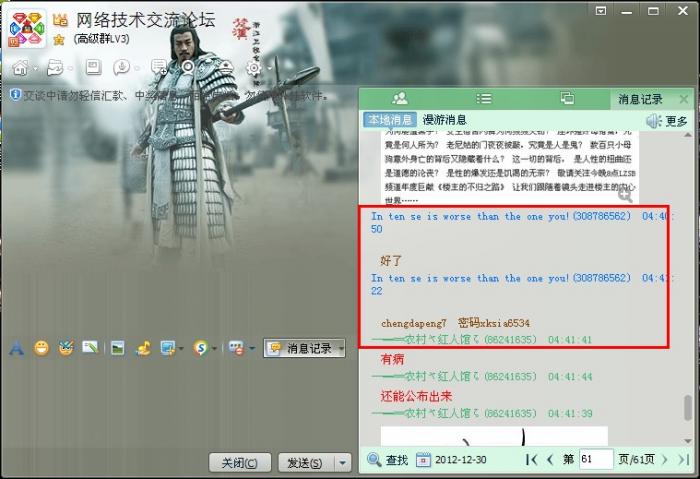The image size is (700, 479).
Task: Click the message text 有病
Action: [392, 359]
